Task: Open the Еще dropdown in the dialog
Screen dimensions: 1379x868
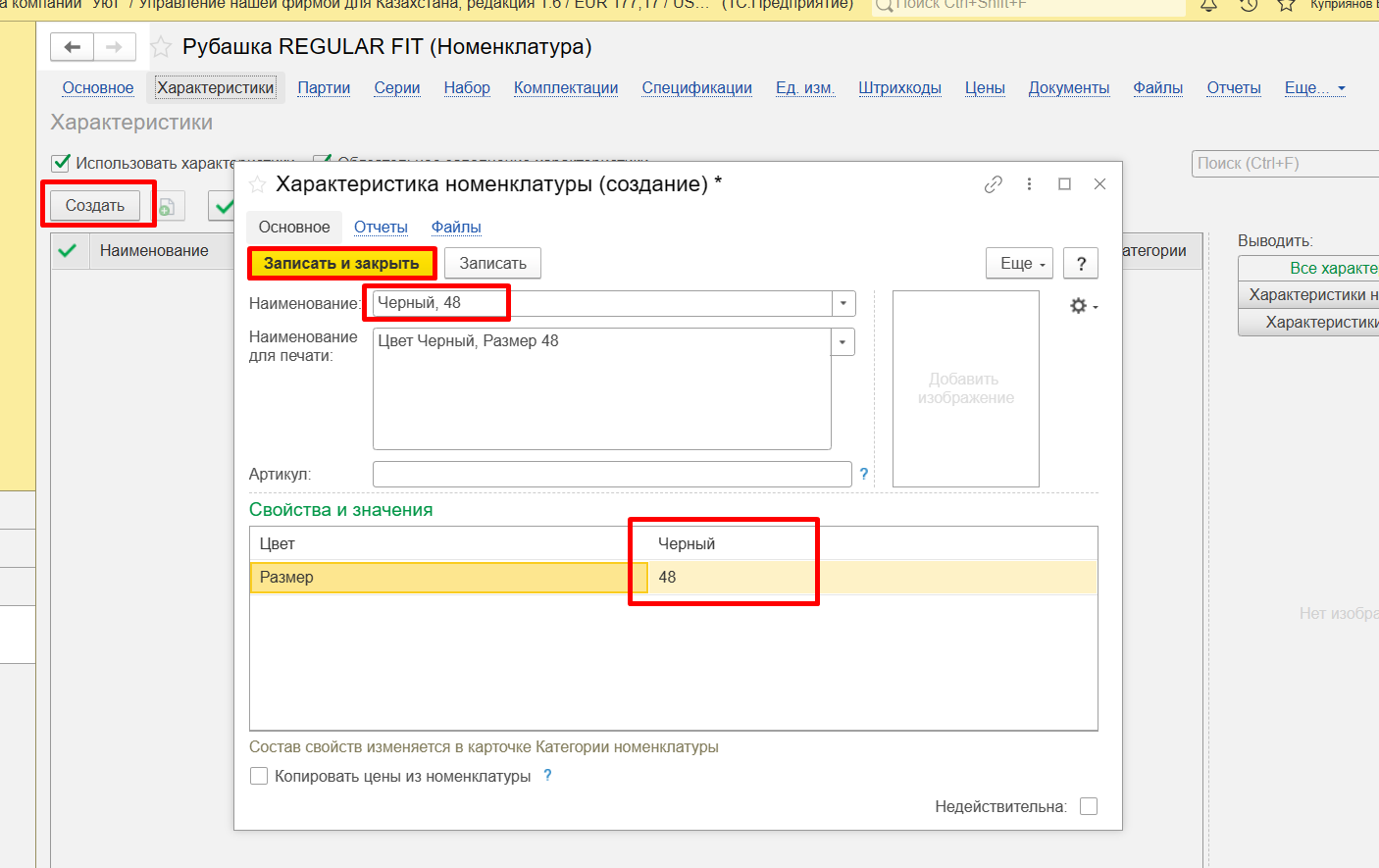Action: pos(1019,264)
